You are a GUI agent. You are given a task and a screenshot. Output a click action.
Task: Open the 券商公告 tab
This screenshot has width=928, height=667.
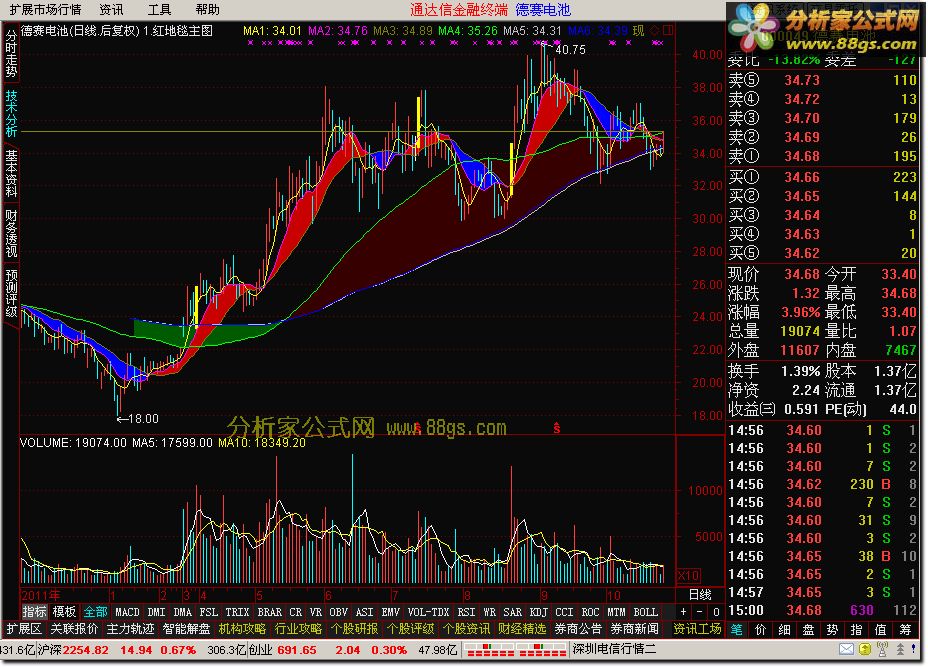(578, 629)
